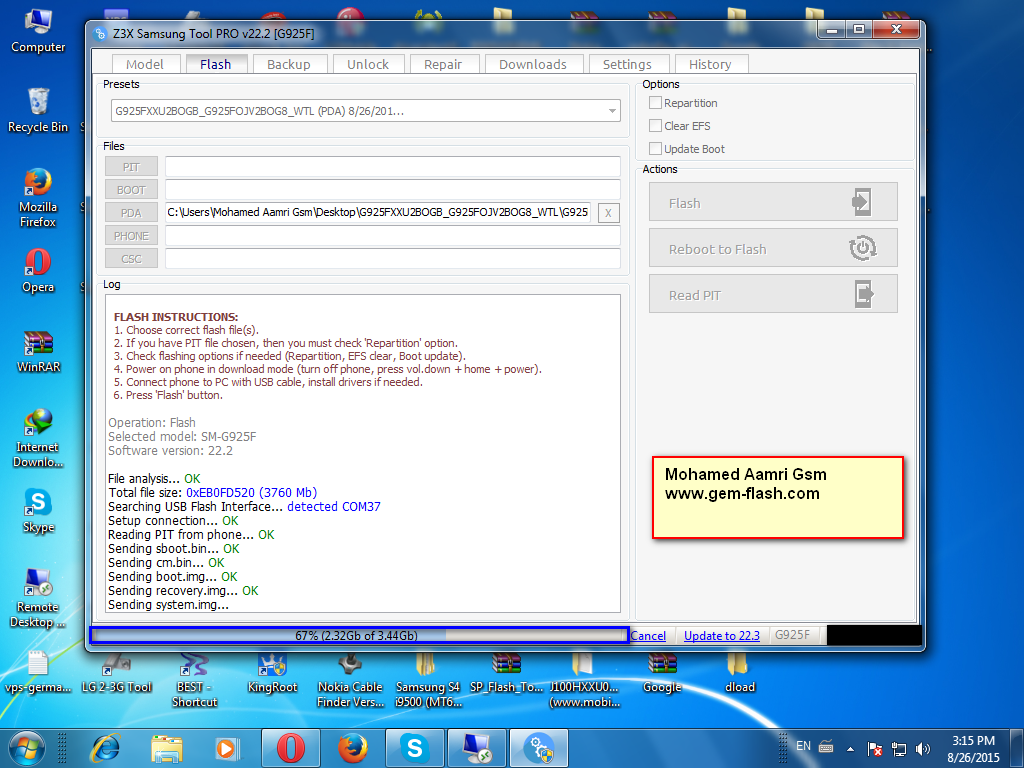Switch to Firefox in the taskbar
1024x768 pixels.
pyautogui.click(x=353, y=748)
